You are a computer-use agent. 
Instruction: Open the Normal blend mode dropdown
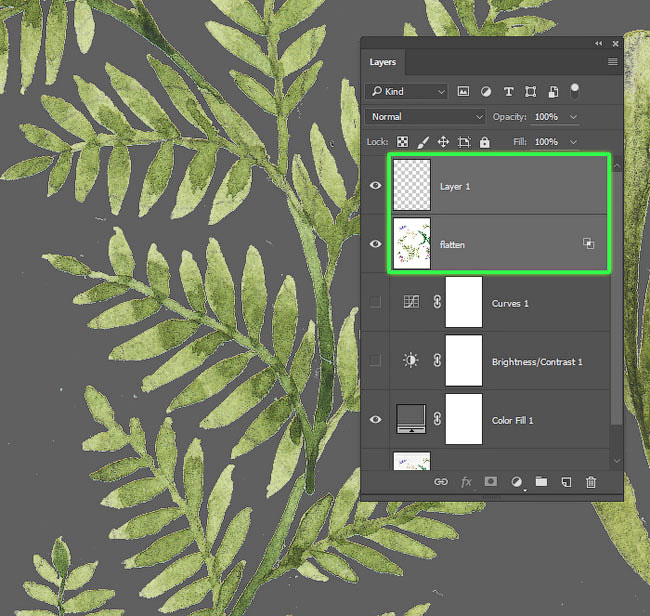(x=425, y=117)
